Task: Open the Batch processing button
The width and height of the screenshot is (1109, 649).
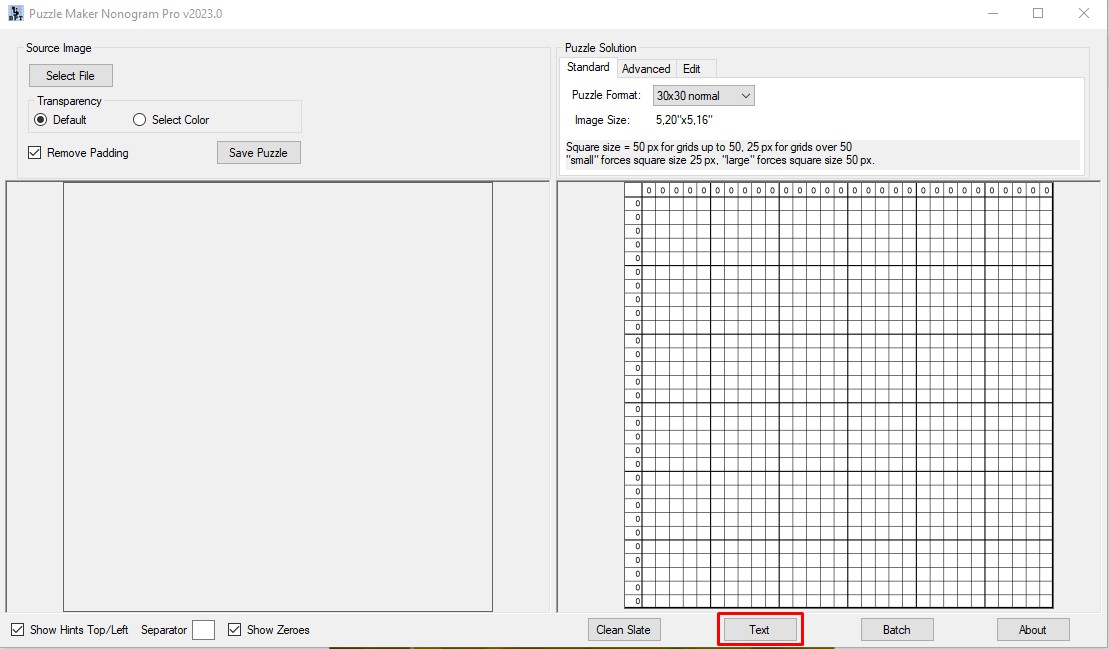Action: coord(896,630)
